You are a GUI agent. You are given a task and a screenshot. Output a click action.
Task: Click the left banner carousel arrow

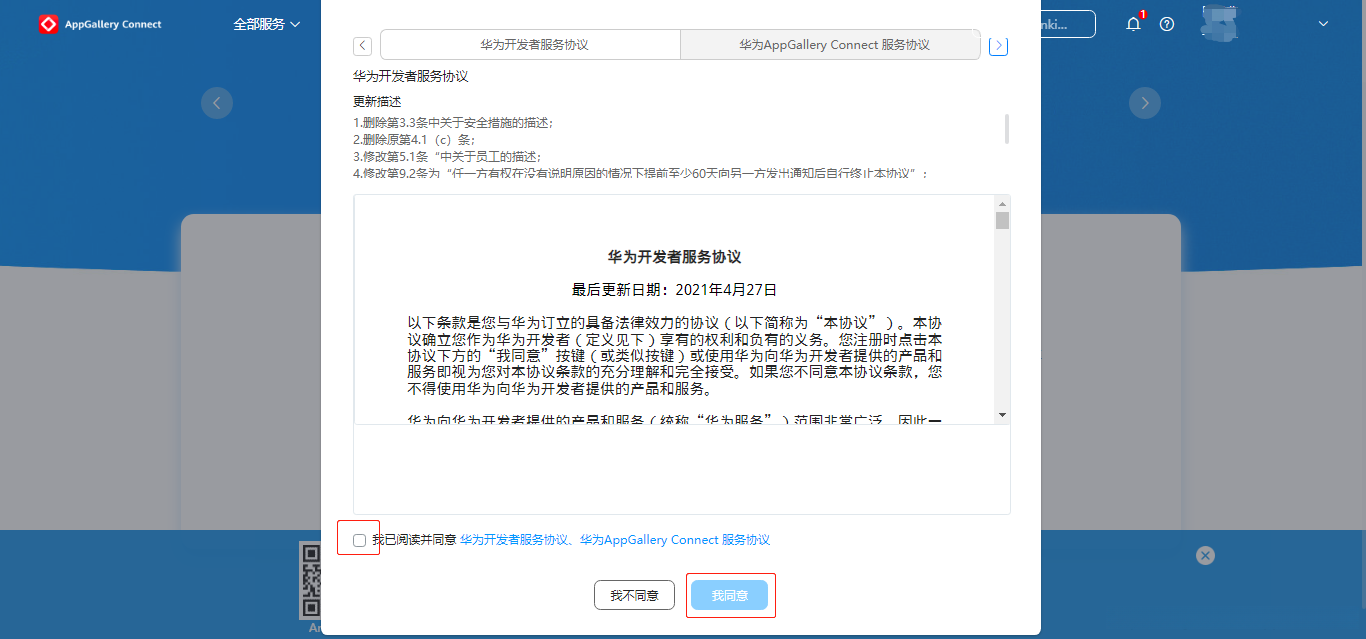tap(217, 102)
